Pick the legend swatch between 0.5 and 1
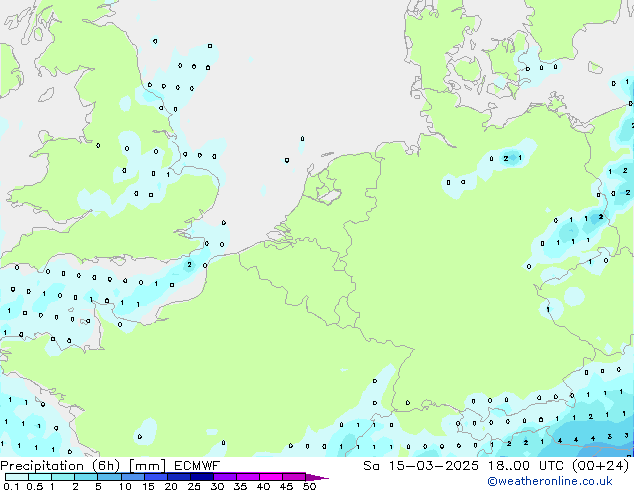The height and width of the screenshot is (490, 634). click(x=40, y=477)
